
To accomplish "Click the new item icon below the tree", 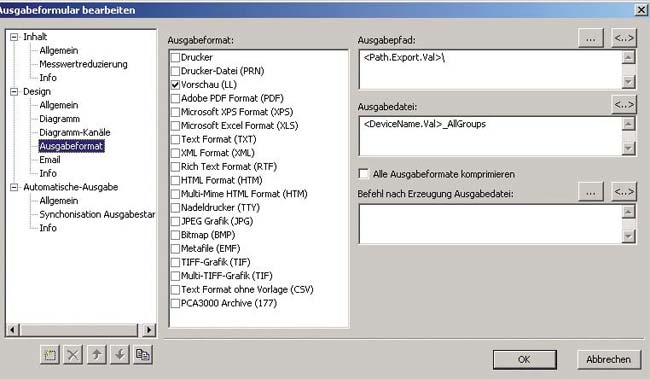I will (50, 355).
